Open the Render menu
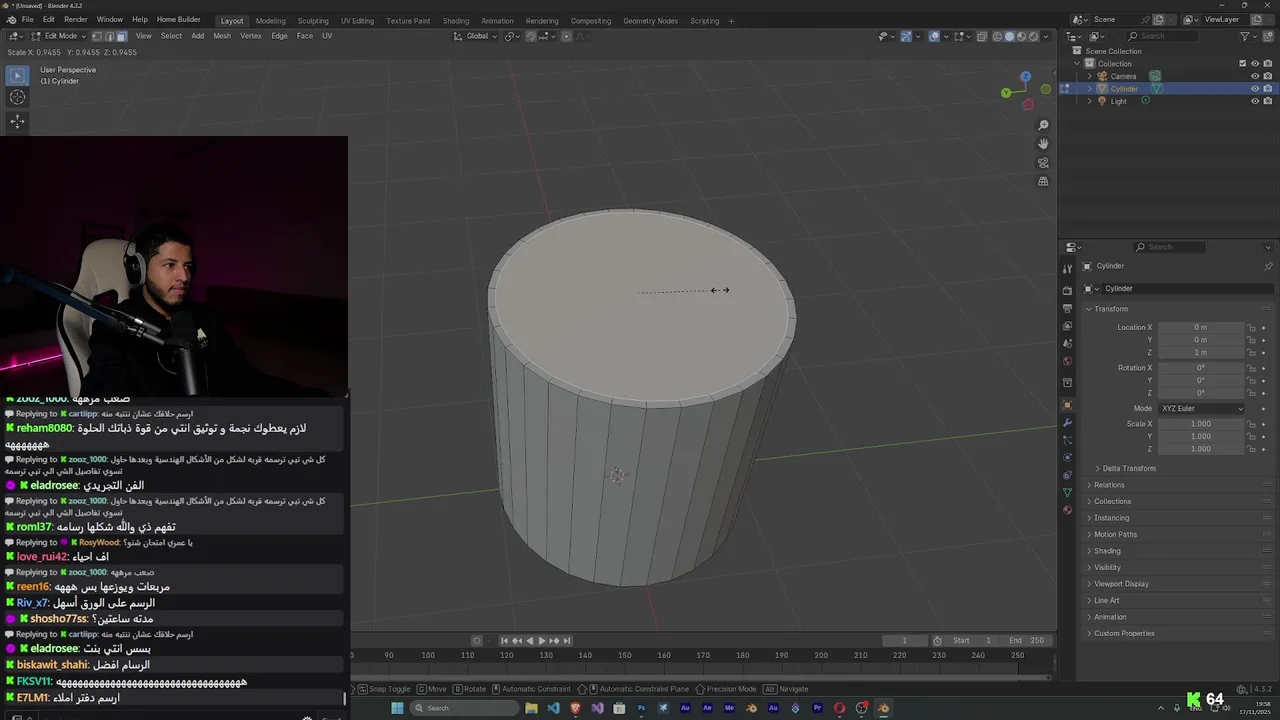 (75, 20)
